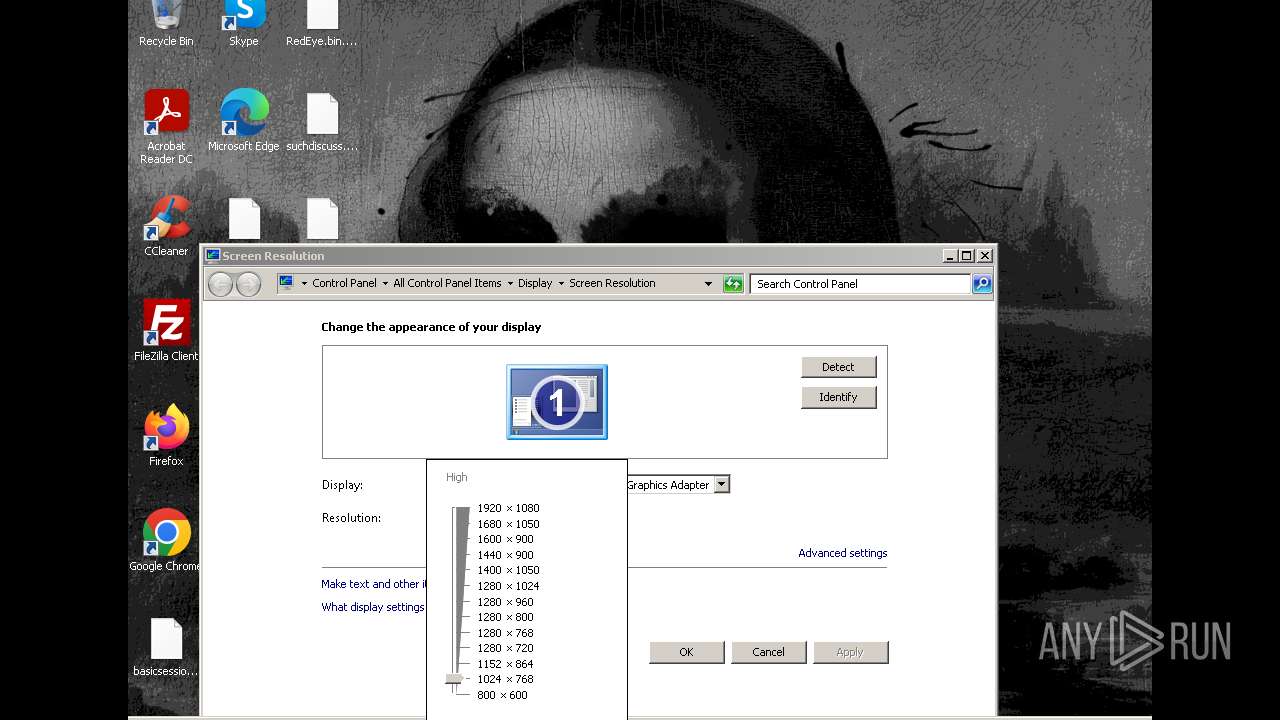
Task: Select the RedEye.bin file icon
Action: click(x=322, y=24)
